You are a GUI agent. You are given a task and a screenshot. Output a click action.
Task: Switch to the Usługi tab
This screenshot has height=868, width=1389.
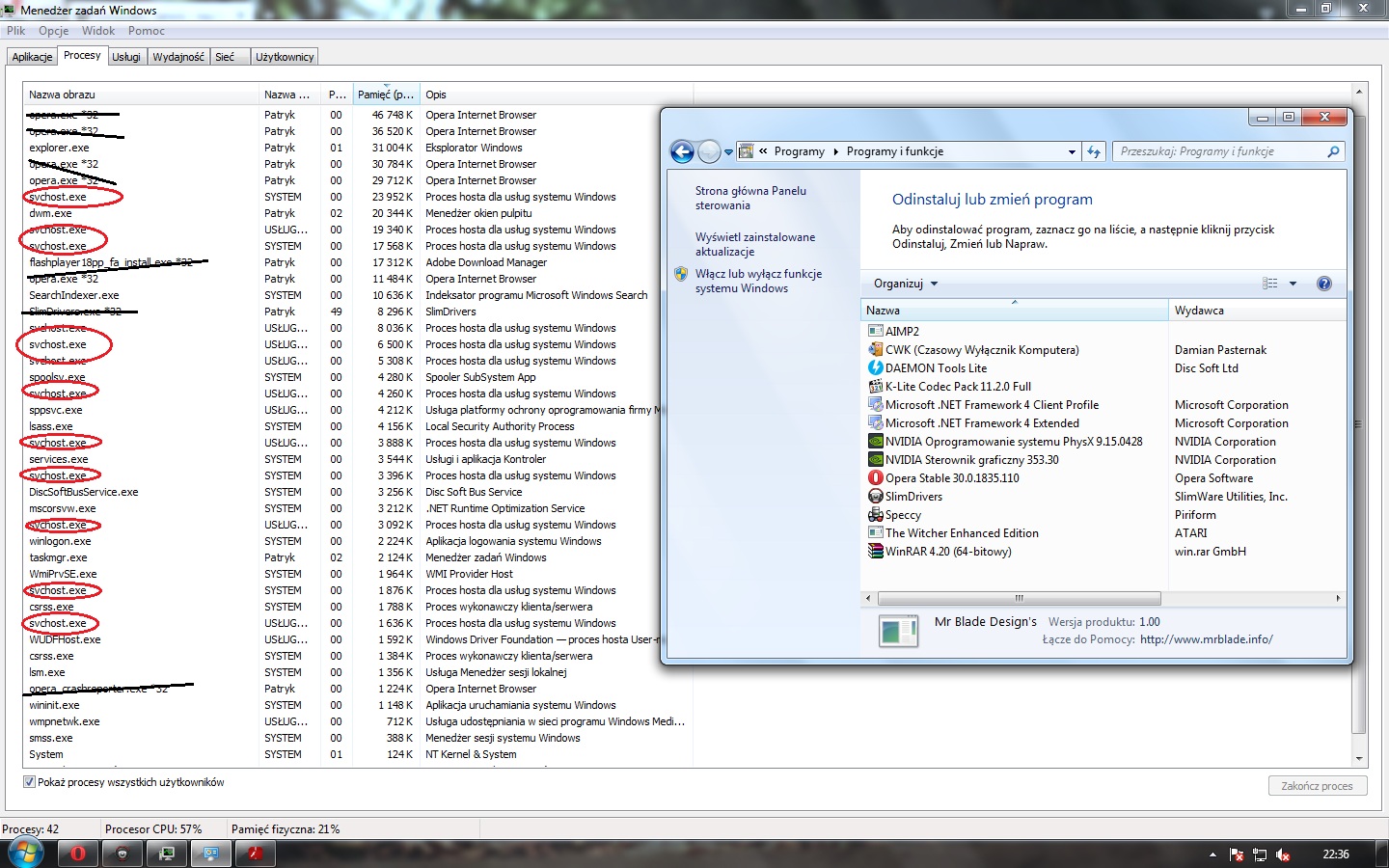pyautogui.click(x=126, y=57)
